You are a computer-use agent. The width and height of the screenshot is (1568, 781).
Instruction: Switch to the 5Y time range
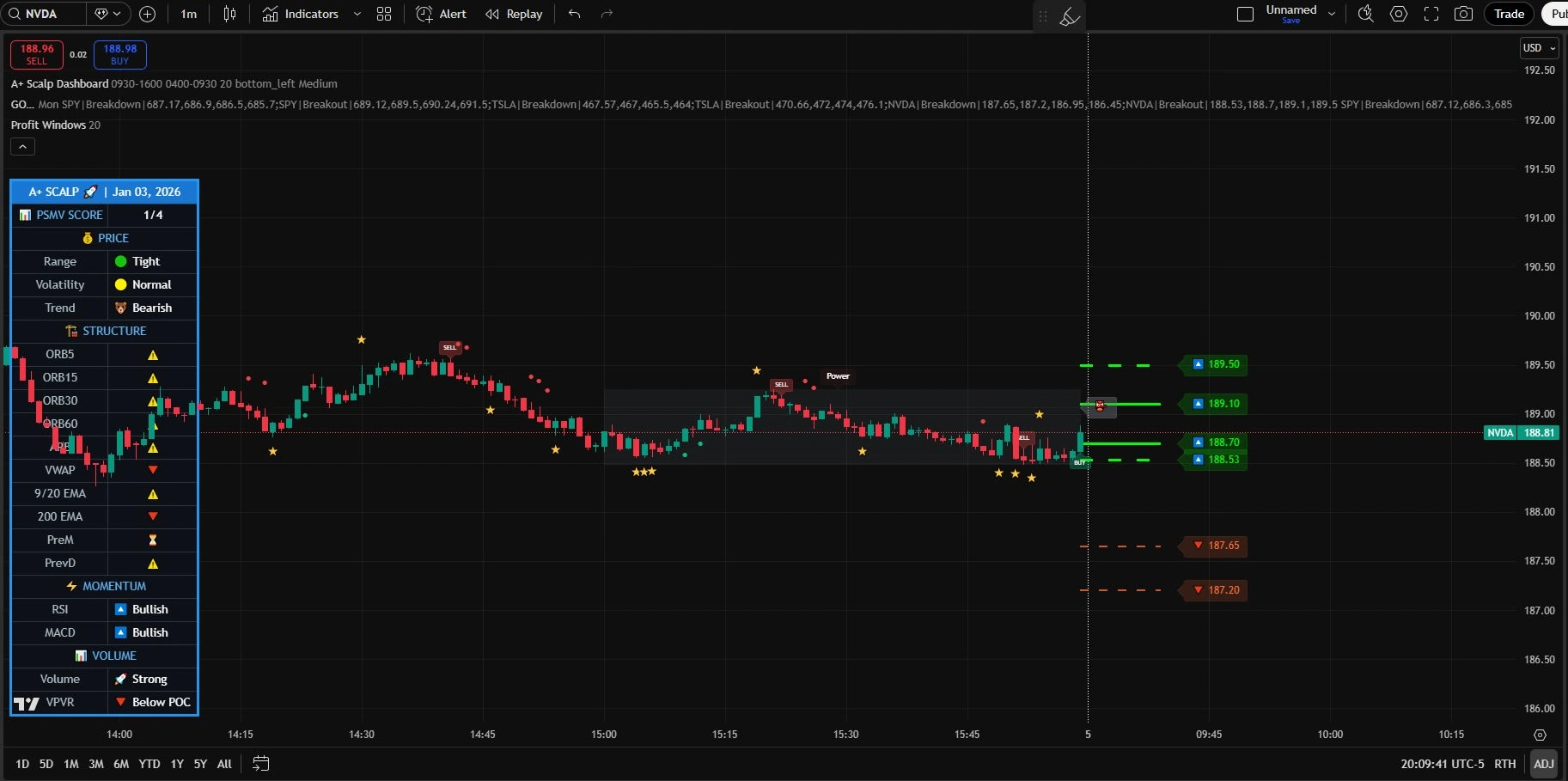[200, 764]
